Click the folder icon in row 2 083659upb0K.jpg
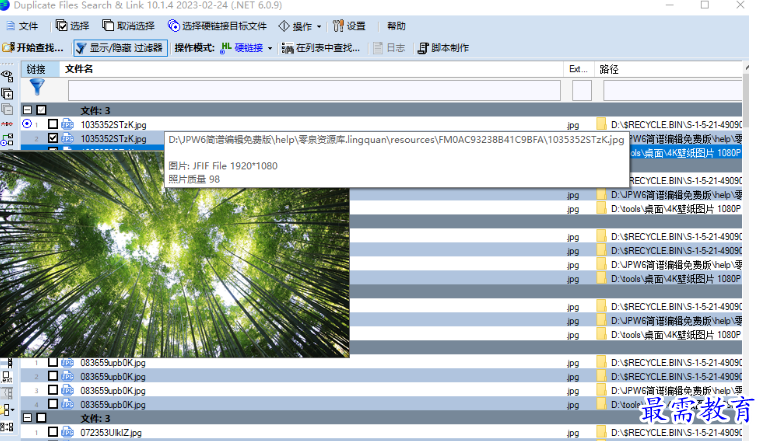This screenshot has width=763, height=441. [601, 376]
